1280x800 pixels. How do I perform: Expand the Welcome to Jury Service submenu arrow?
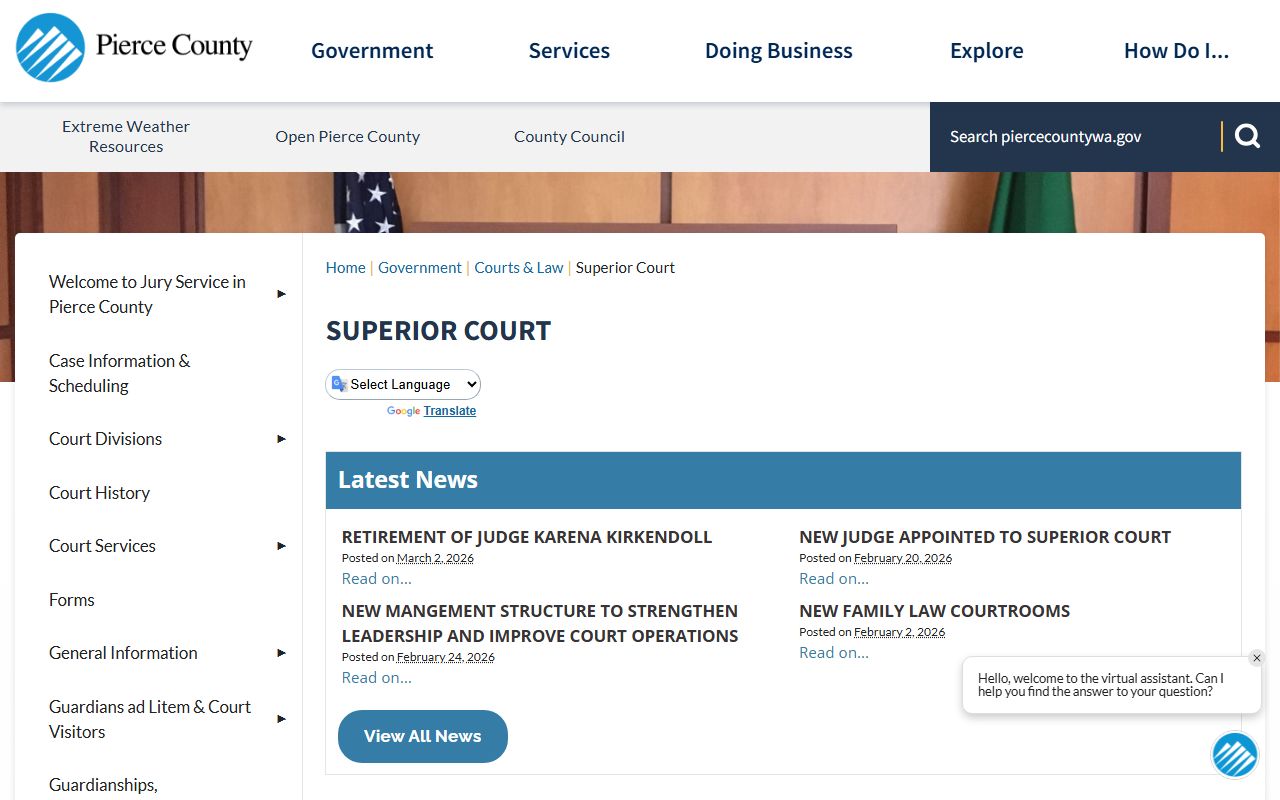(x=281, y=294)
